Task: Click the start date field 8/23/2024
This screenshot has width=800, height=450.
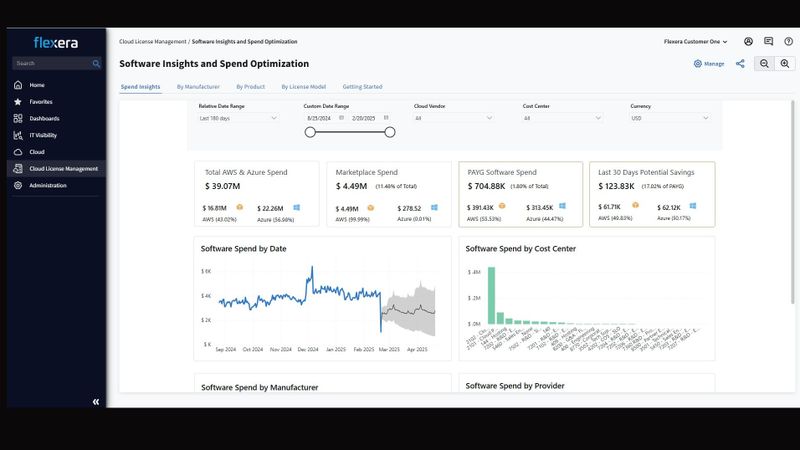Action: pos(319,118)
